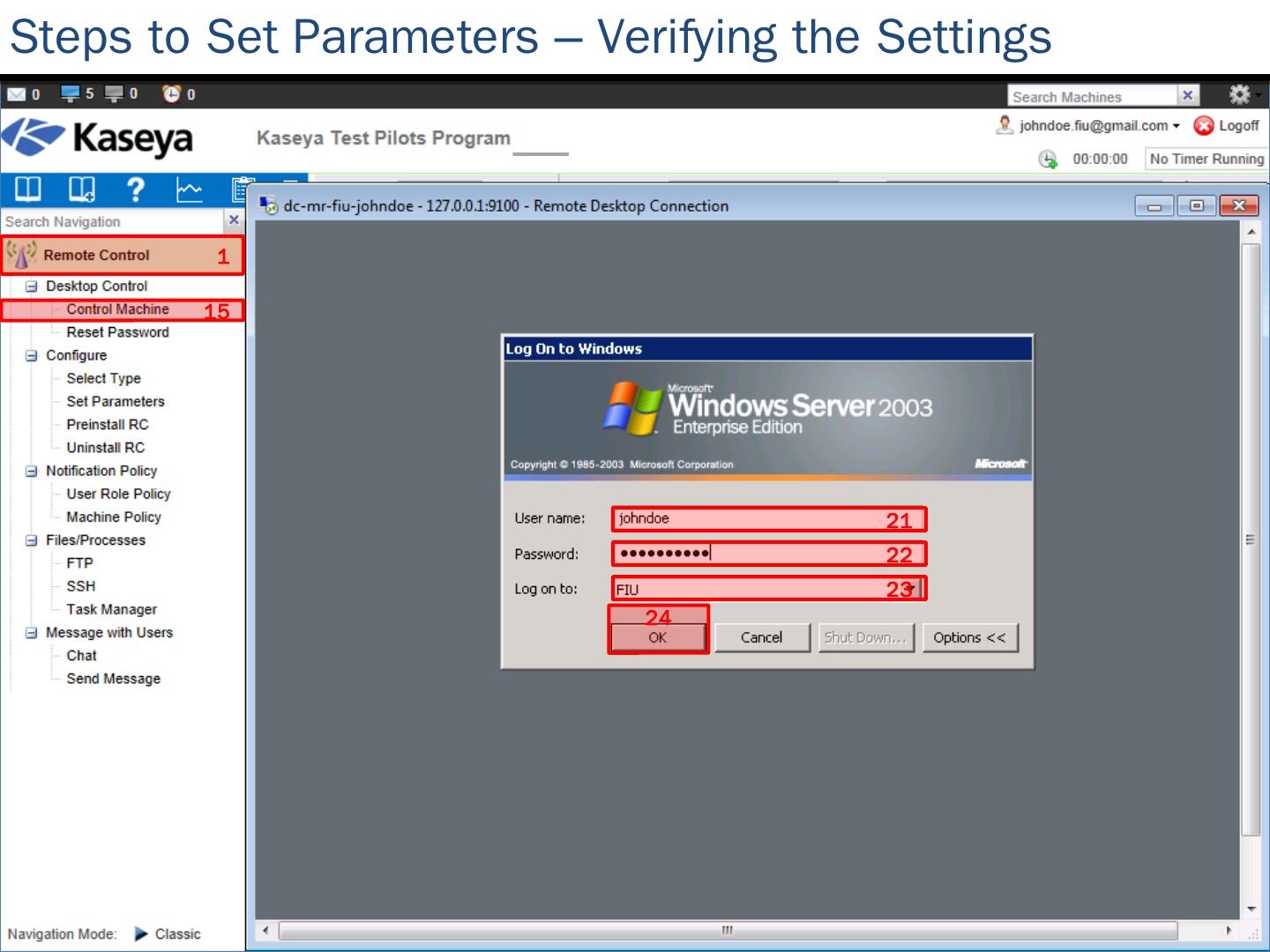Click the 00:00:00 timer value

[x=1100, y=159]
